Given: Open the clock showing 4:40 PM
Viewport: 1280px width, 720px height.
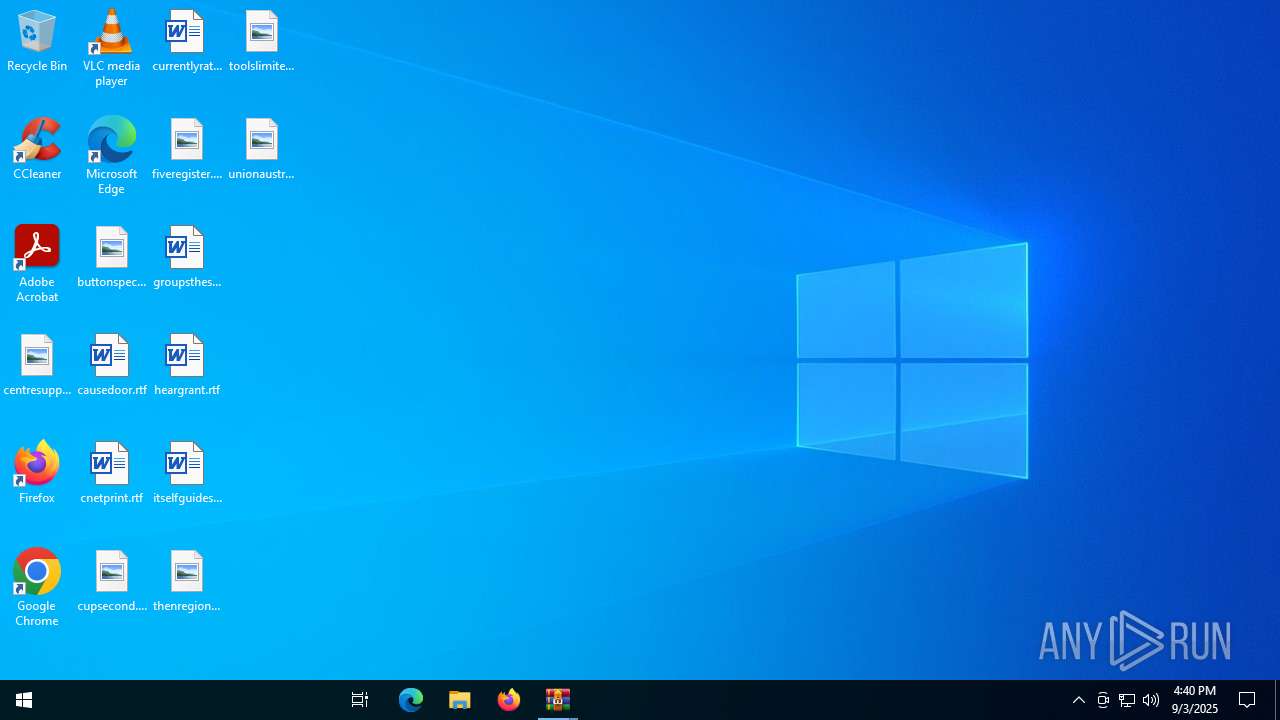Looking at the screenshot, I should 1195,700.
